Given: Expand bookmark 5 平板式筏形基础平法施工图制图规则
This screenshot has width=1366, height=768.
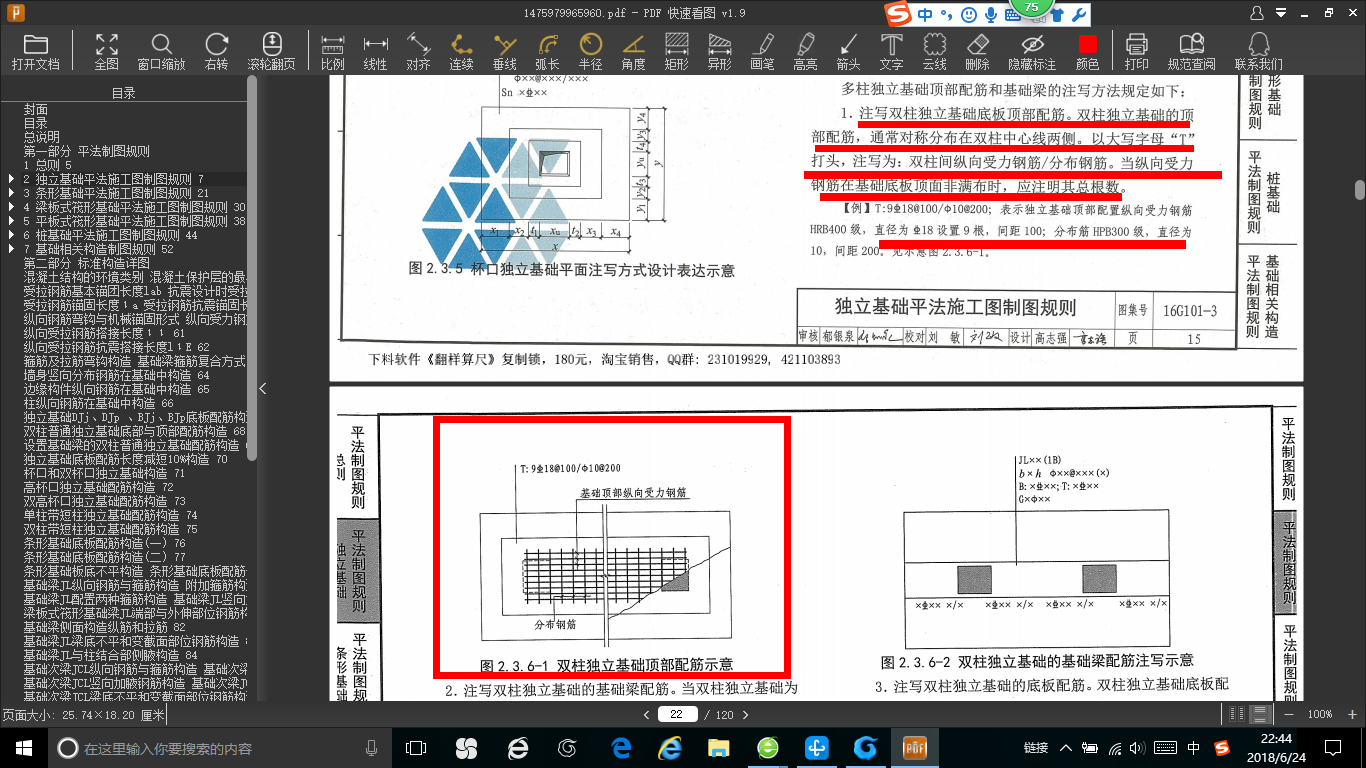Looking at the screenshot, I should click(11, 220).
